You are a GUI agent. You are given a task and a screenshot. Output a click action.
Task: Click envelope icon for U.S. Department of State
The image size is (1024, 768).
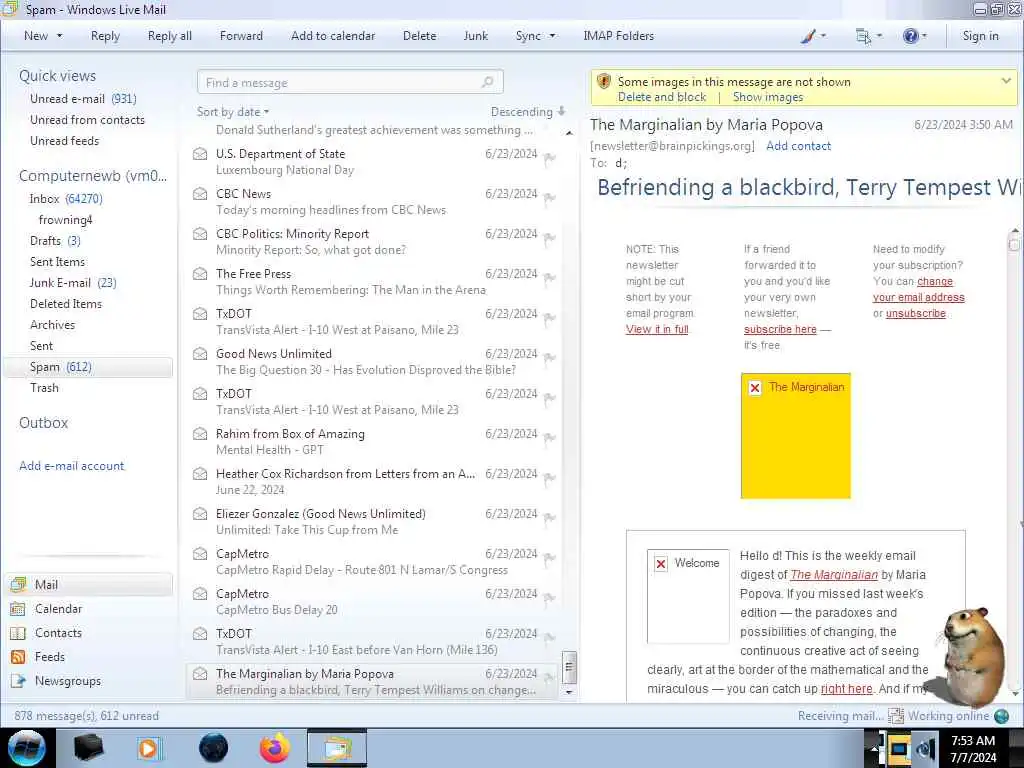[200, 154]
